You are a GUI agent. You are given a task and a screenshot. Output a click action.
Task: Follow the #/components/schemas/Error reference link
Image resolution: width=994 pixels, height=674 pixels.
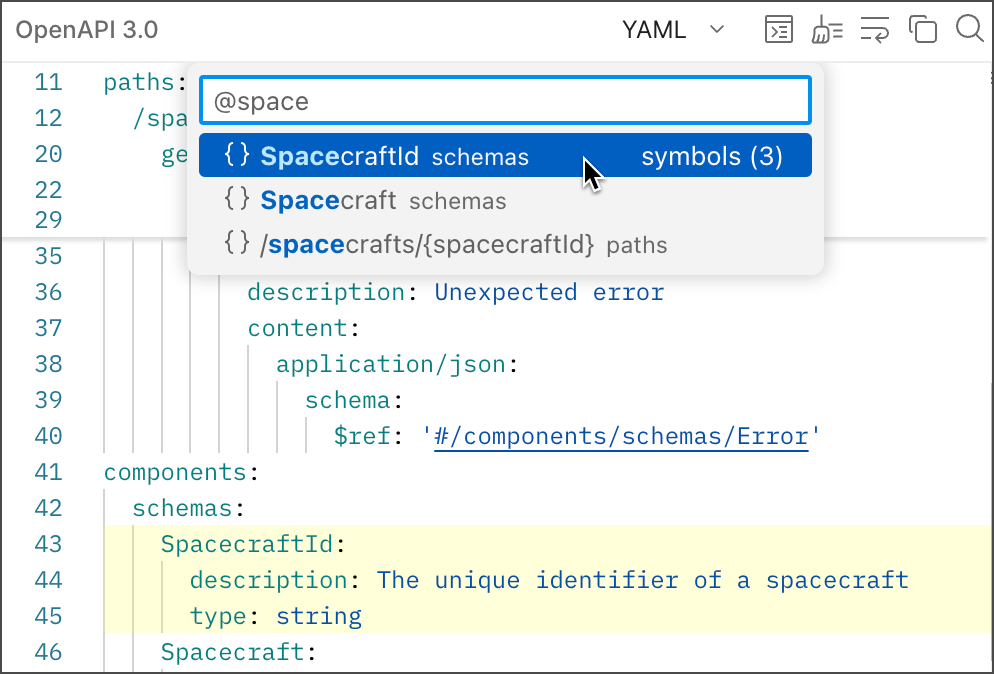tap(620, 436)
